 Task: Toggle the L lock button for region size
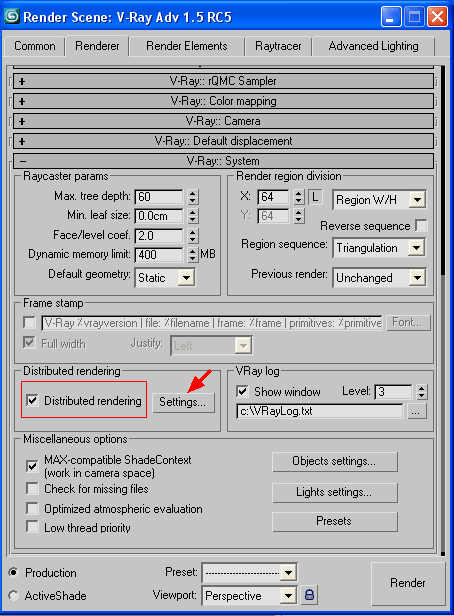315,196
